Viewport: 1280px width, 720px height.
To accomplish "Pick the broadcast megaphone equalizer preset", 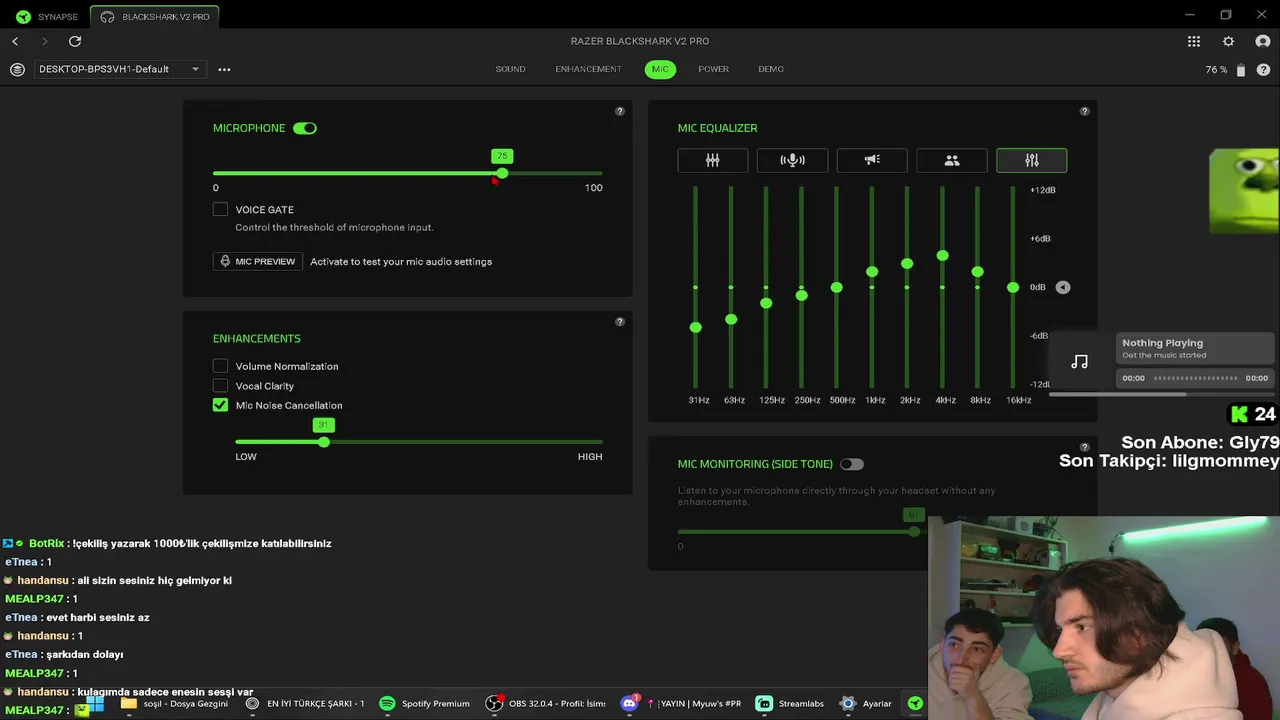I will (872, 160).
